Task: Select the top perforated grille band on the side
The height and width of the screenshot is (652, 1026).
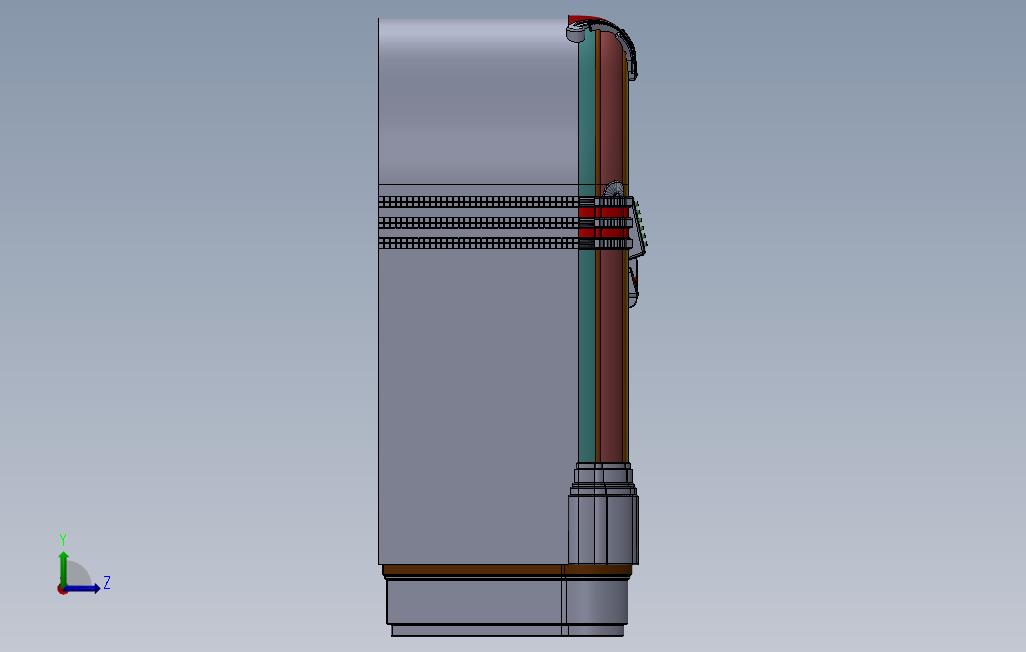Action: 478,202
